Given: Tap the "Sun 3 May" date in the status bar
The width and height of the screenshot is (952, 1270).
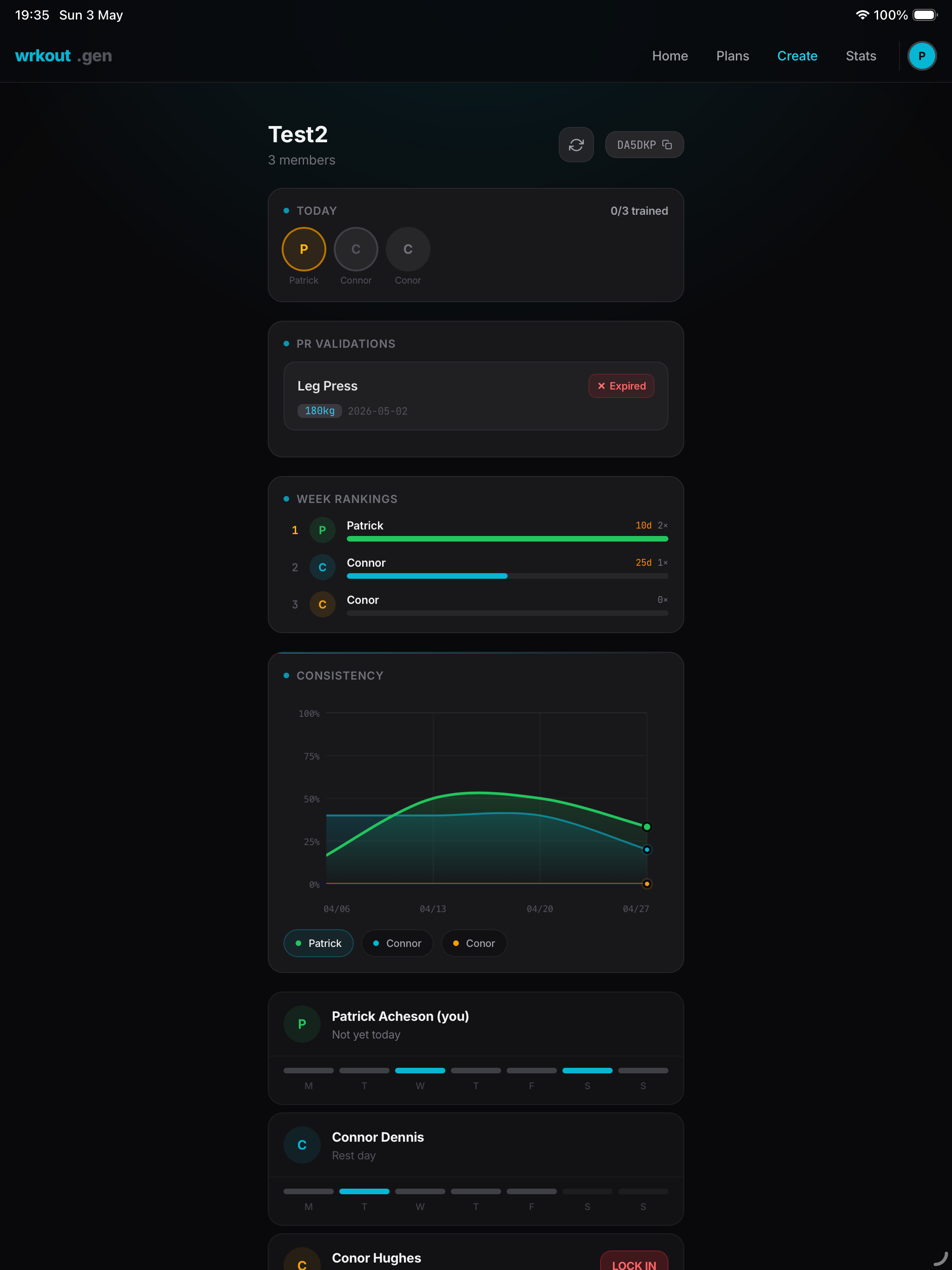Looking at the screenshot, I should click(91, 15).
